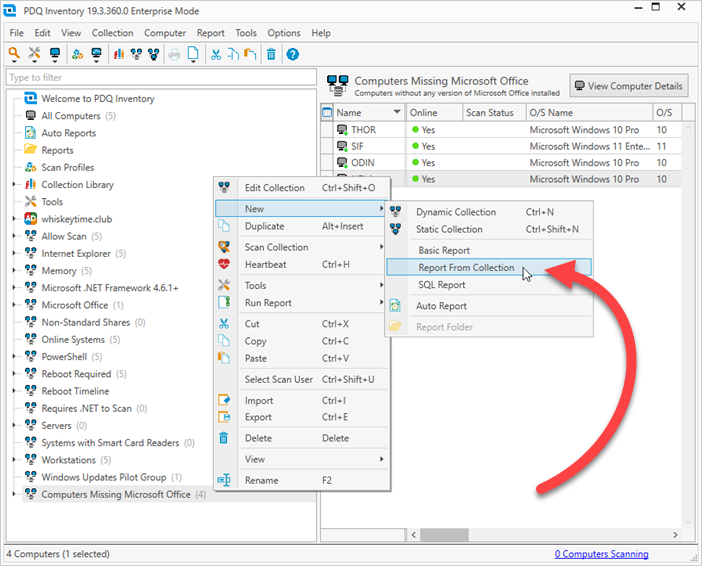Click the print toolbar icon
This screenshot has height=566, width=702.
174,55
